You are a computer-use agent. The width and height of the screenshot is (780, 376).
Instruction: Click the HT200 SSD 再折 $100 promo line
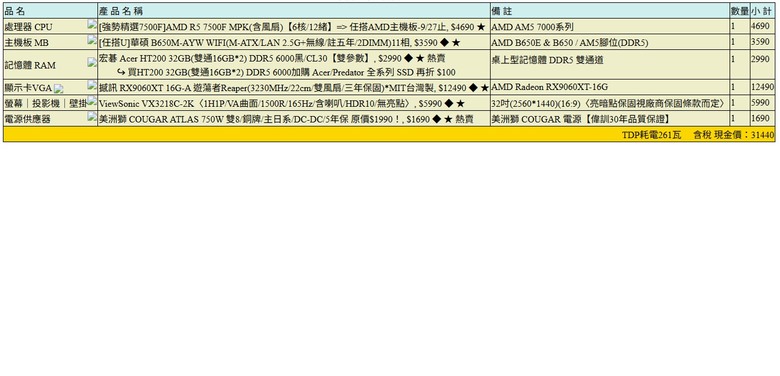point(286,73)
